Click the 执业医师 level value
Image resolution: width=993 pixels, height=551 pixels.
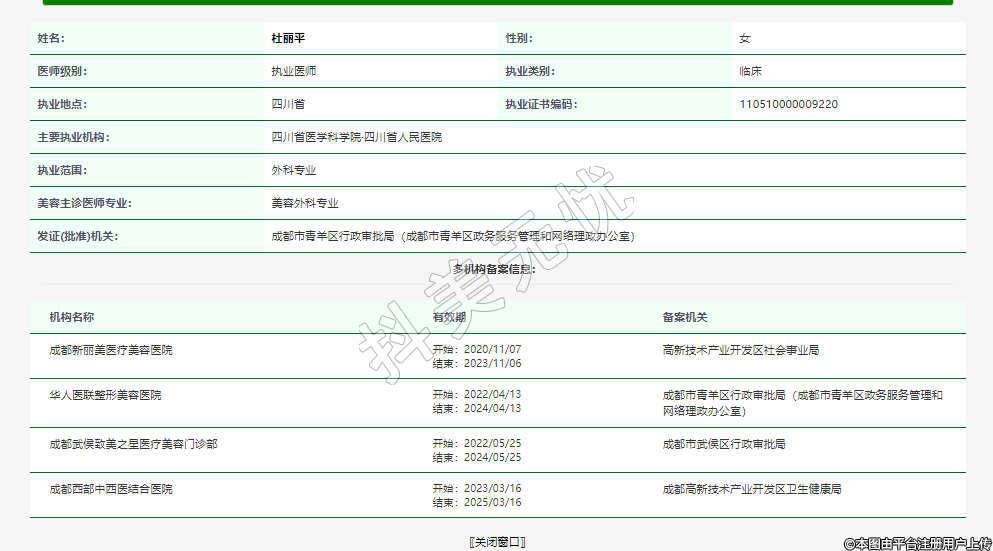pos(294,71)
